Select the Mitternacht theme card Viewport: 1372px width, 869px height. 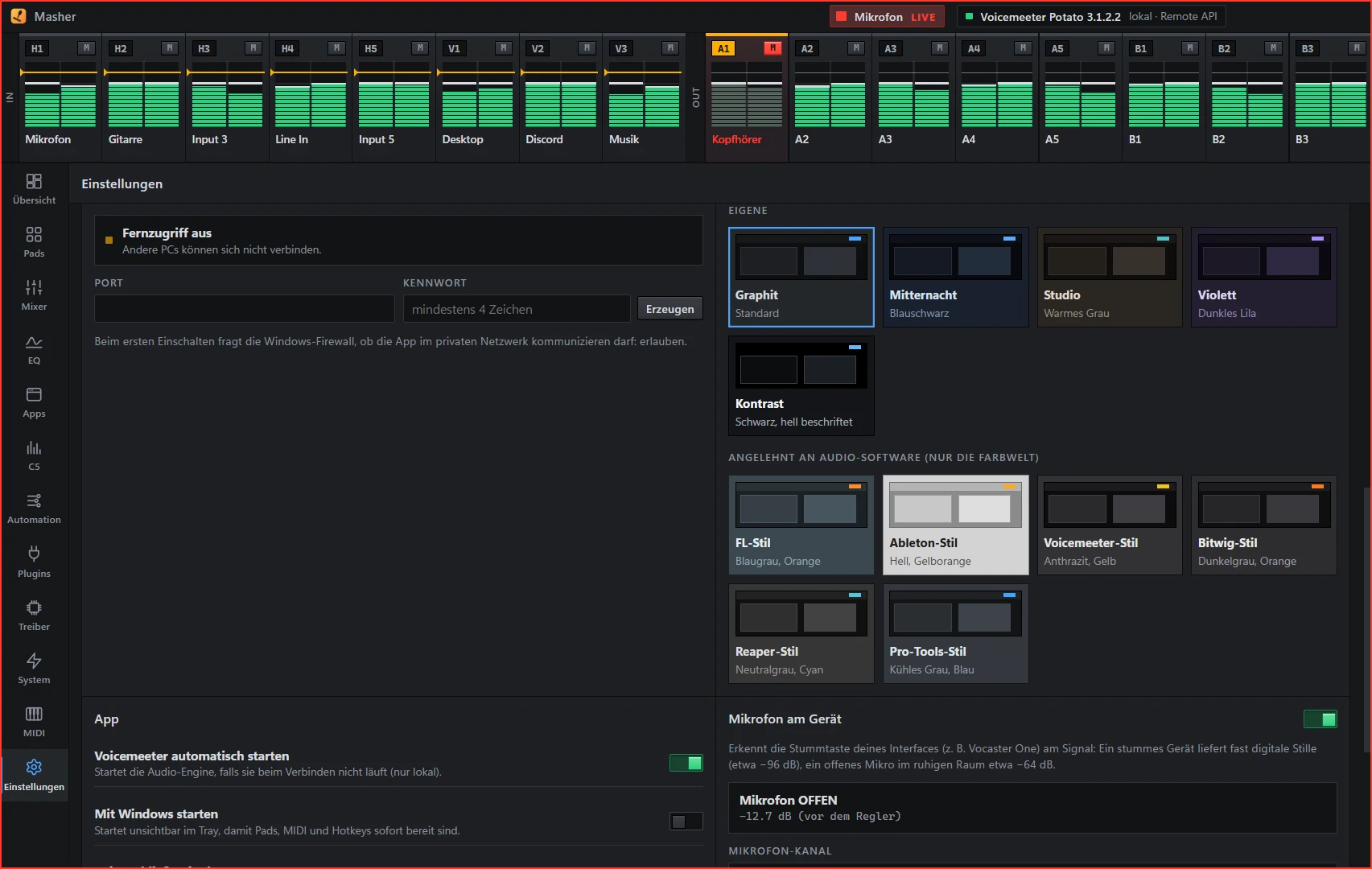pos(955,277)
